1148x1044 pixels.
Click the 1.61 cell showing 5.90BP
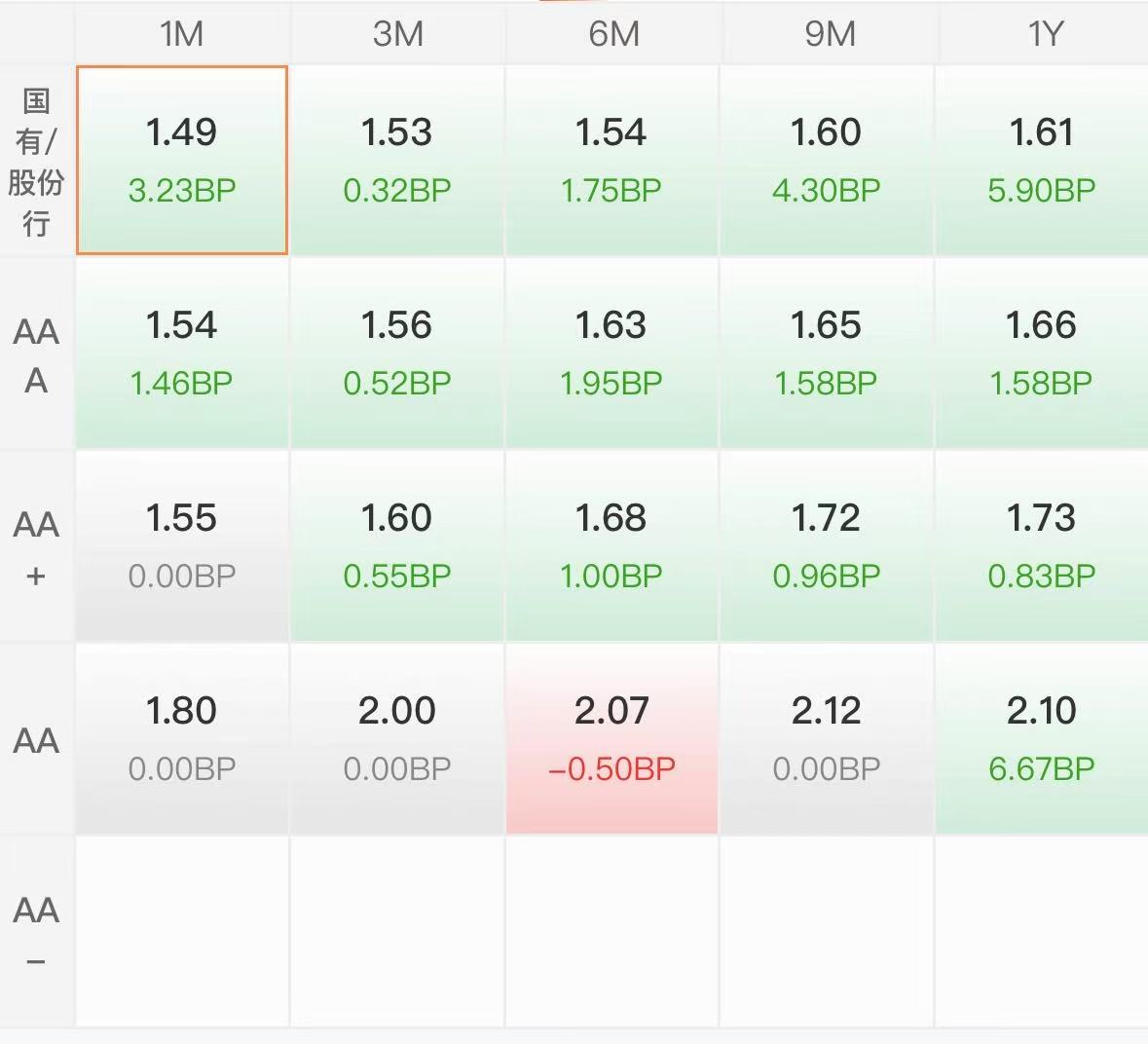click(x=1042, y=161)
